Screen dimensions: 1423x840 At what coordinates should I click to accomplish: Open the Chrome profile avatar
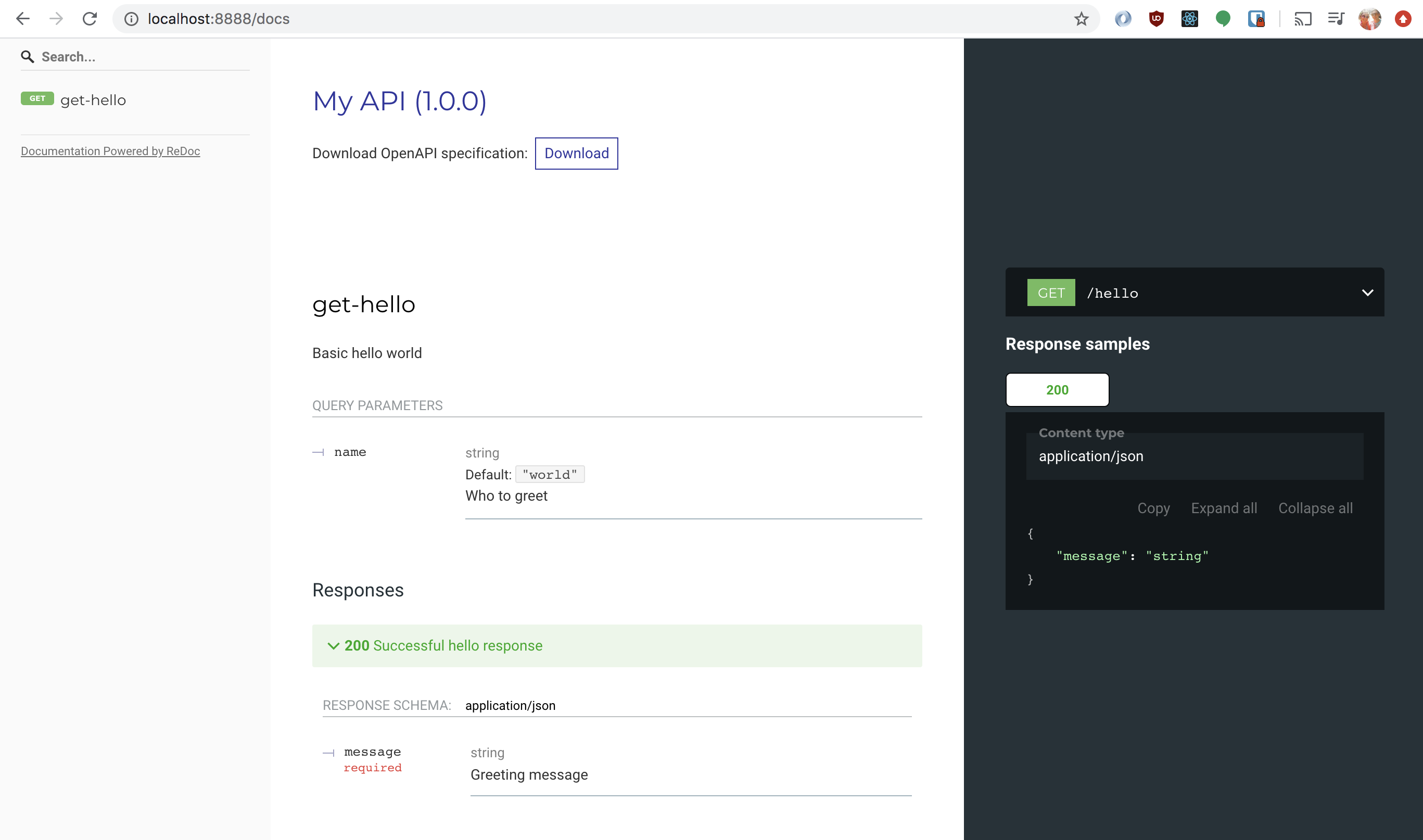click(1369, 19)
